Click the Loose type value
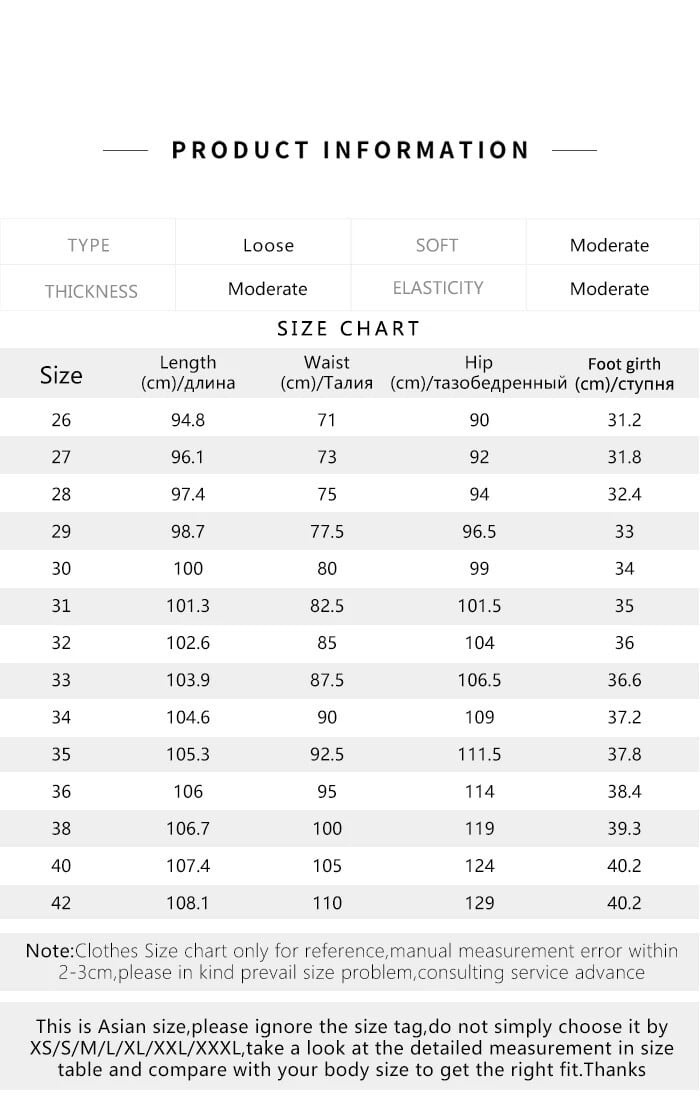The height and width of the screenshot is (1105, 700). click(x=268, y=245)
